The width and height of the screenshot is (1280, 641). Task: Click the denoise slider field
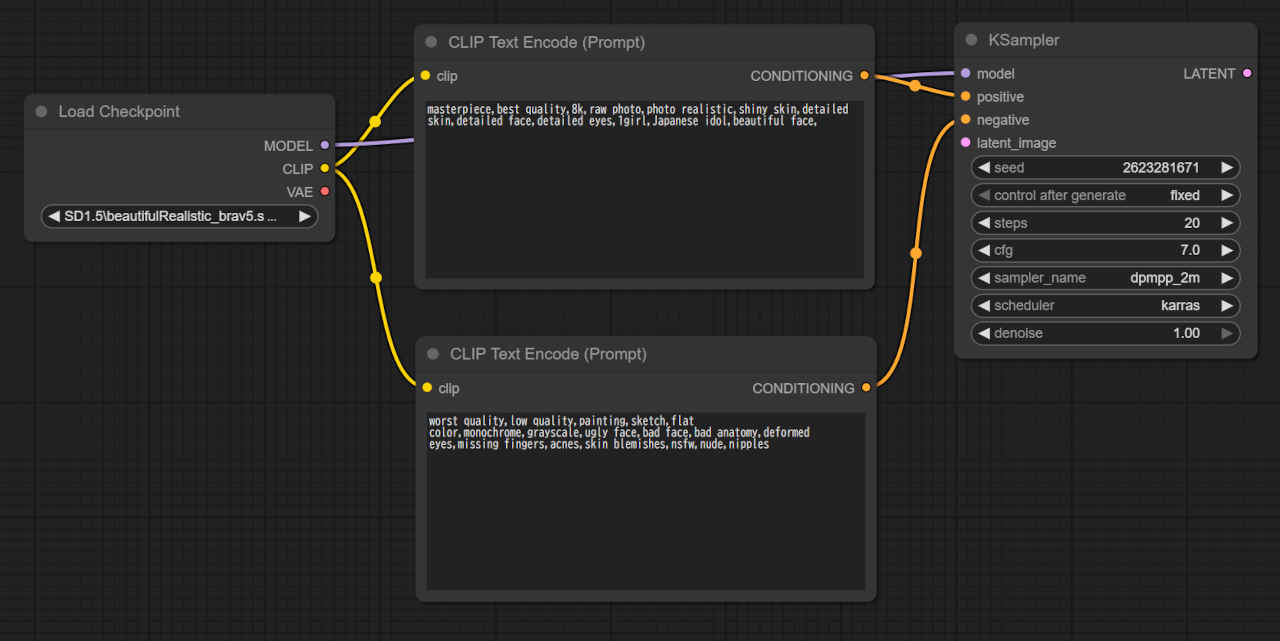pyautogui.click(x=1105, y=333)
